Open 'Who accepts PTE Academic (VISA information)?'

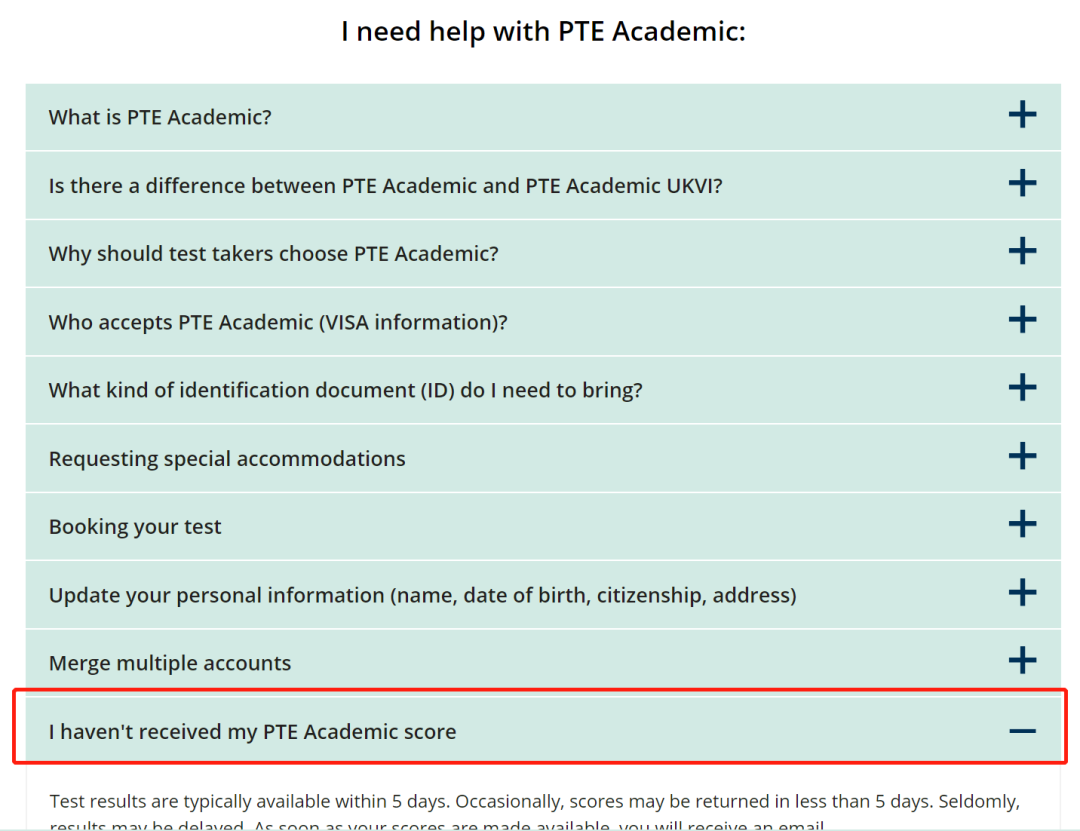pyautogui.click(x=278, y=322)
